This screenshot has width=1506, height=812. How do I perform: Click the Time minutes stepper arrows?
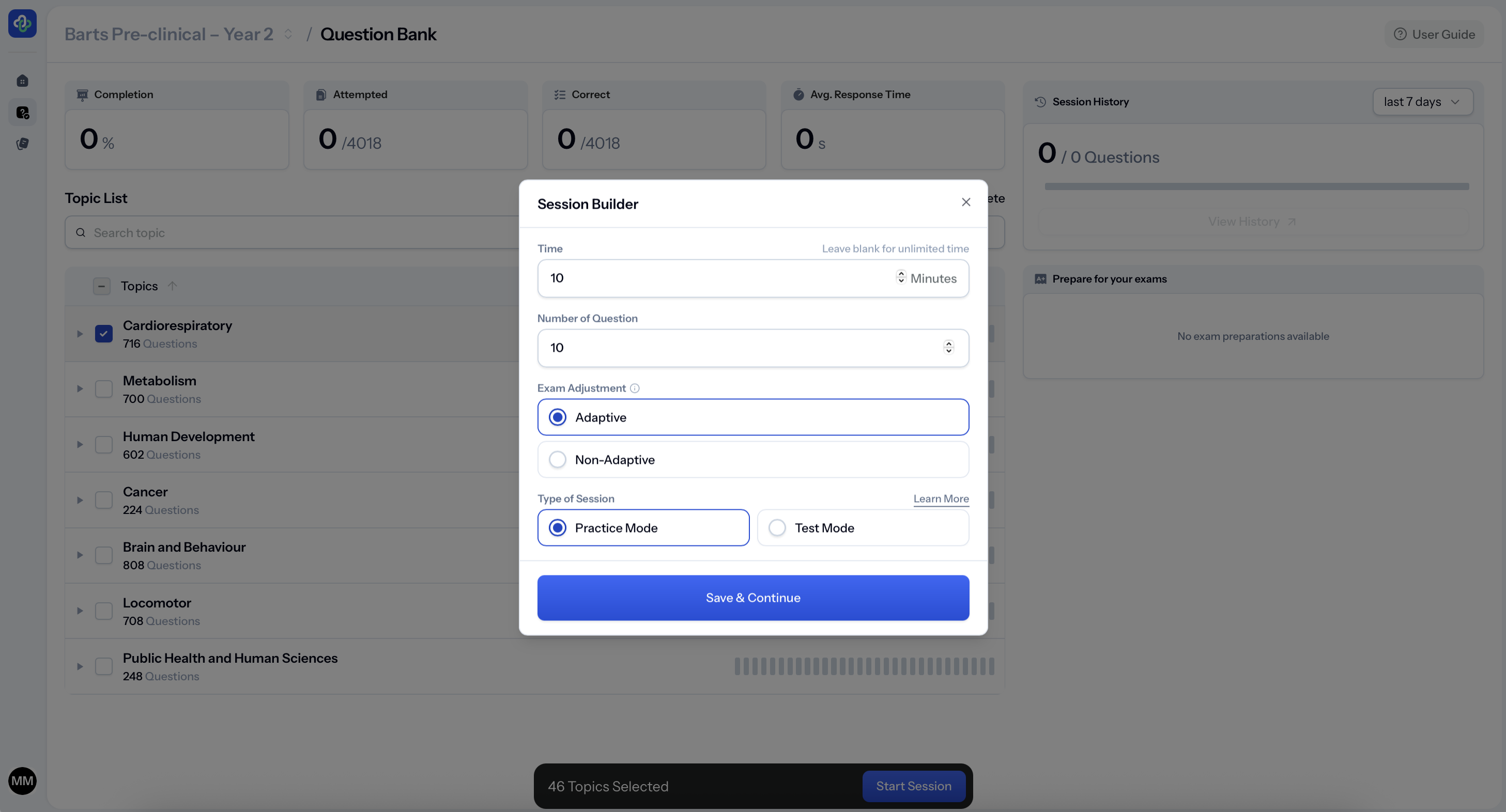tap(901, 277)
